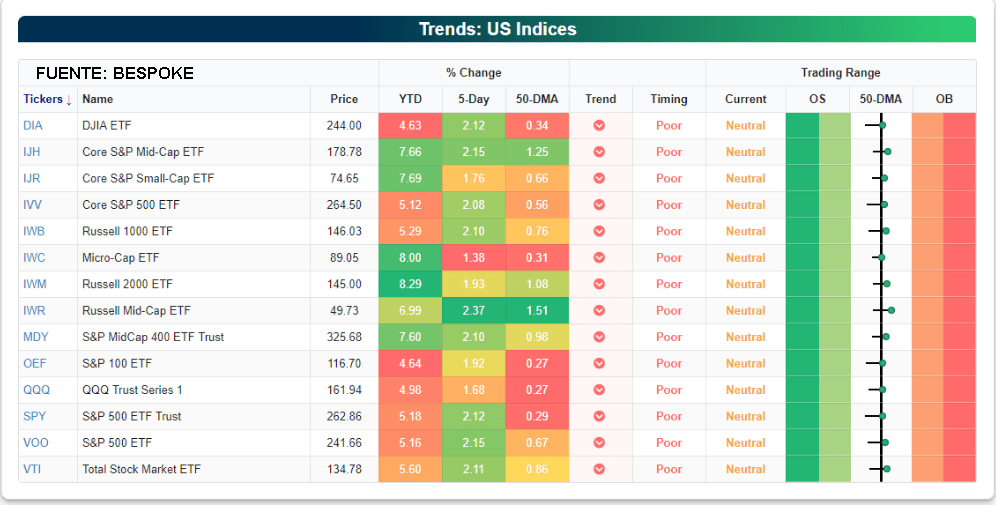Click the DIA row downtrend arrow icon
996x511 pixels.
point(600,126)
